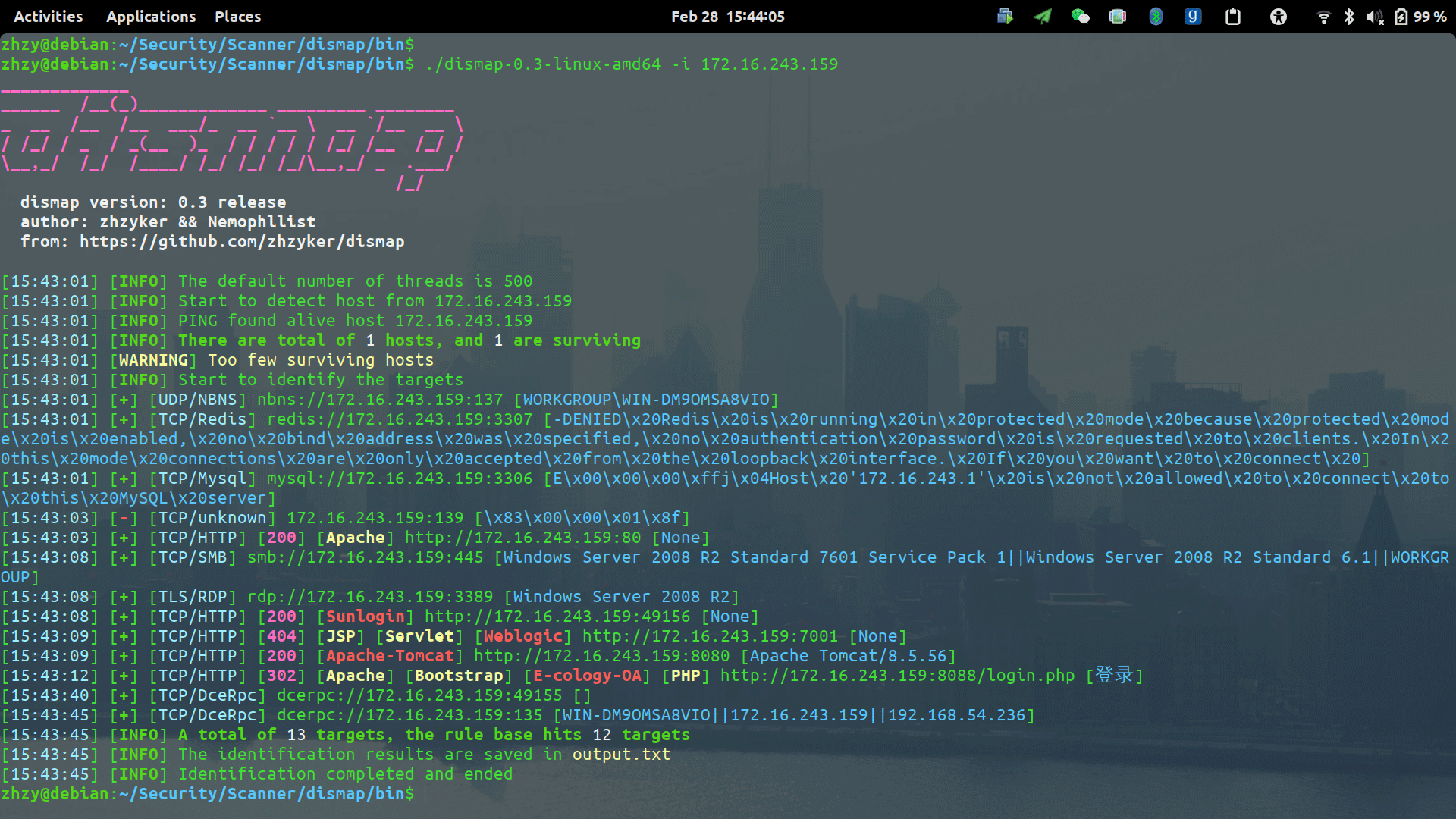Click the picture-gallery tray icon
Screen dimensions: 1456x819
1118,16
